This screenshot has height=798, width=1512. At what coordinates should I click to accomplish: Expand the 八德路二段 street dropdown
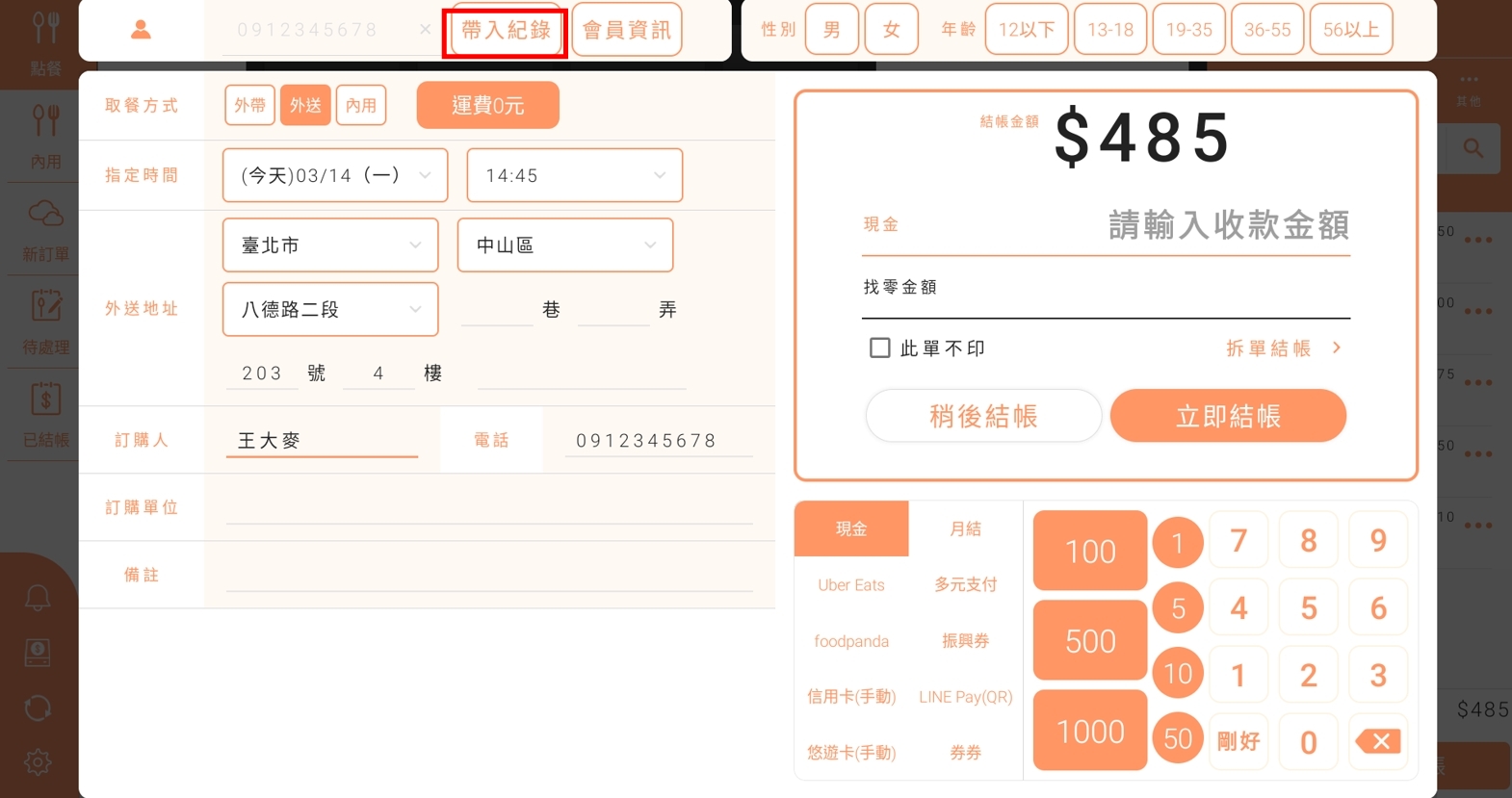click(x=330, y=309)
